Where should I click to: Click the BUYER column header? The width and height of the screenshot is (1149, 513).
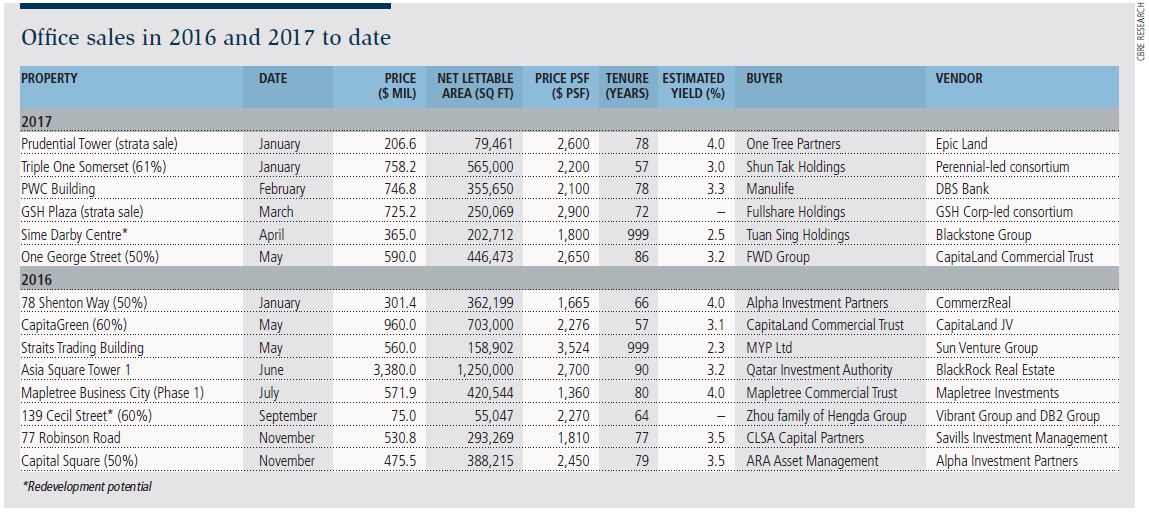pos(764,78)
